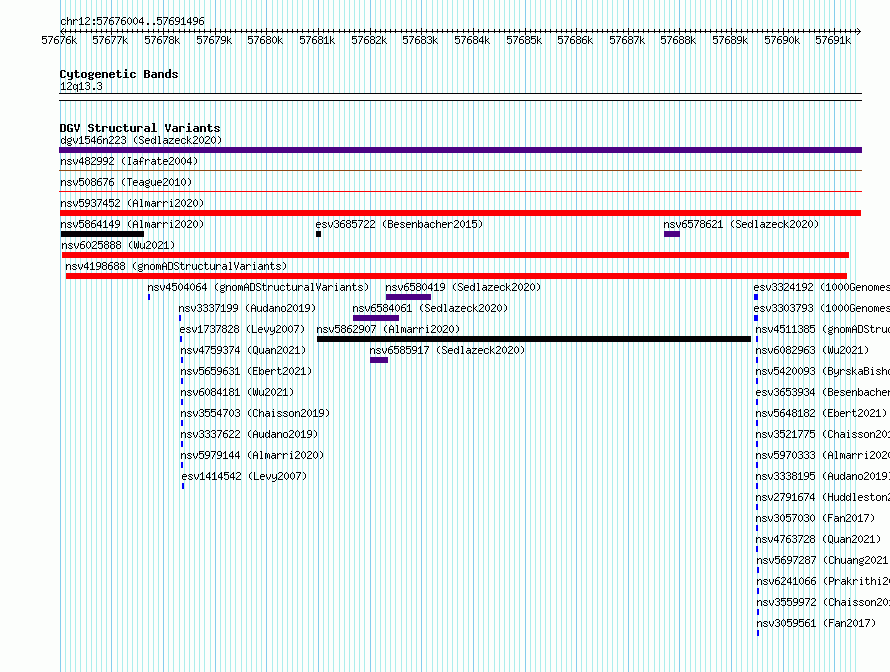Click nsv5659631 (Ebert2021) label
The image size is (890, 672).
pos(246,371)
